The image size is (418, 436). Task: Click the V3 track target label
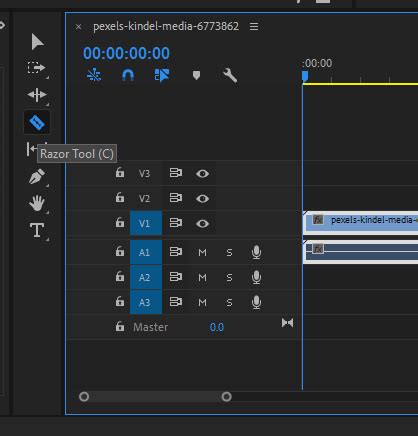[x=144, y=174]
